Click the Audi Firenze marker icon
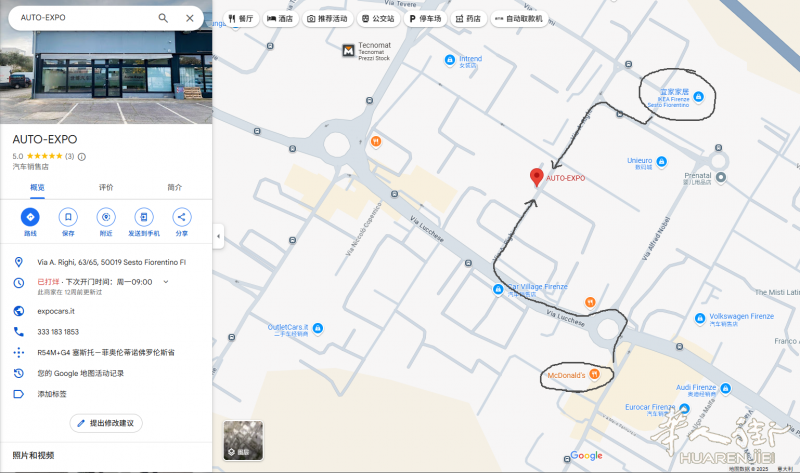800x473 pixels. tap(725, 389)
